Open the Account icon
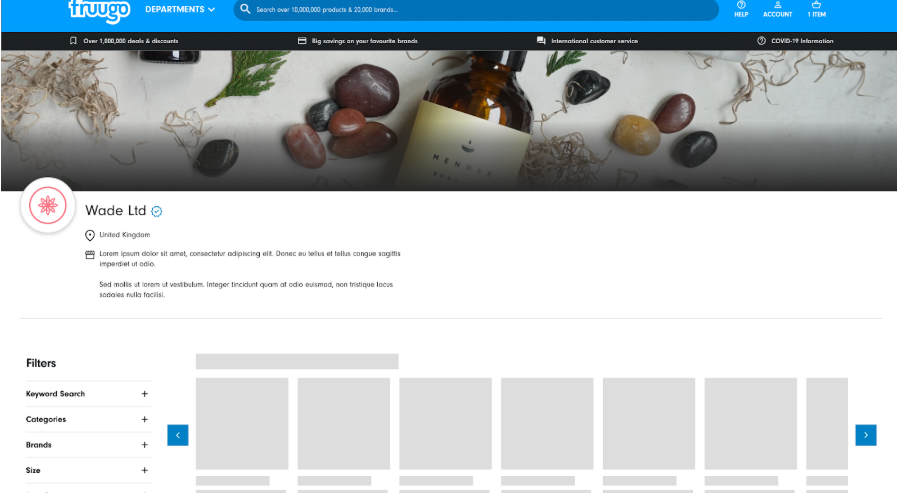This screenshot has width=897, height=494. coord(777,9)
